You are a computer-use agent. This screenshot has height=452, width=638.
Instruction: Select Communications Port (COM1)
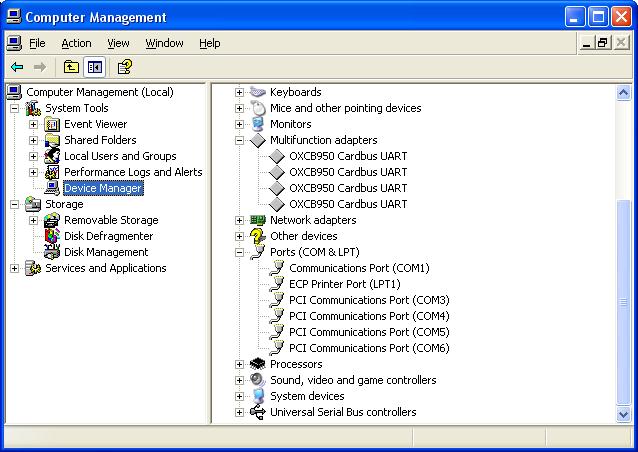click(x=359, y=268)
